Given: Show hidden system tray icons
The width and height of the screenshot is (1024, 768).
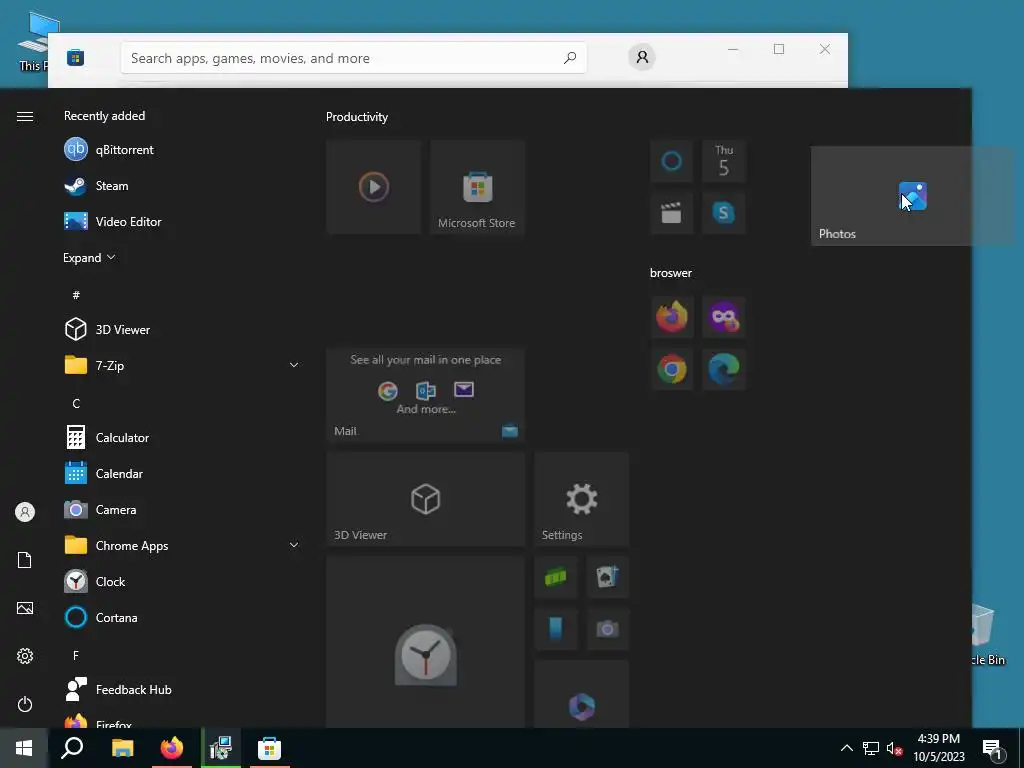Looking at the screenshot, I should [x=846, y=748].
